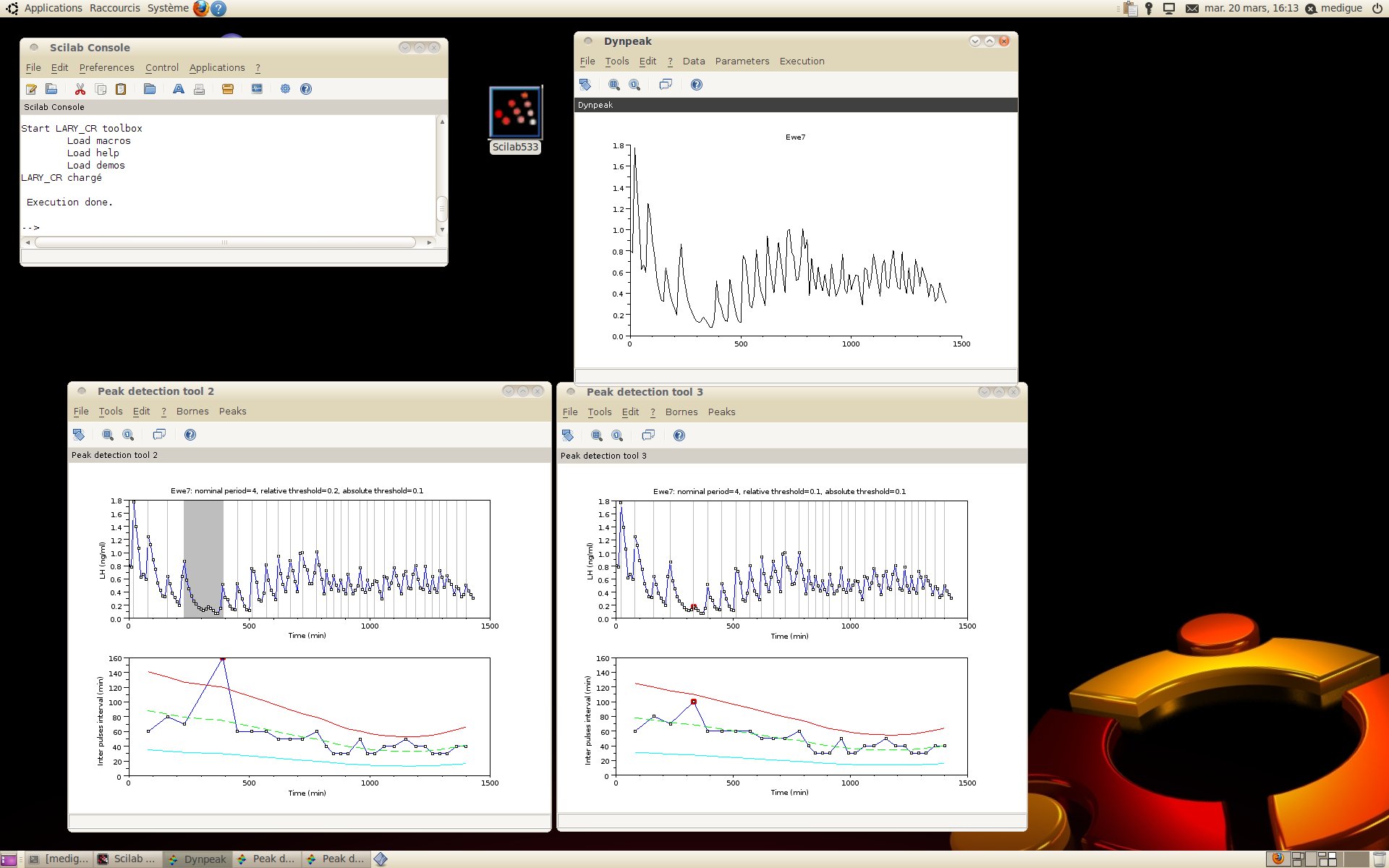The width and height of the screenshot is (1389, 868).
Task: Open Preferences menu in Scilab Console
Action: click(107, 68)
